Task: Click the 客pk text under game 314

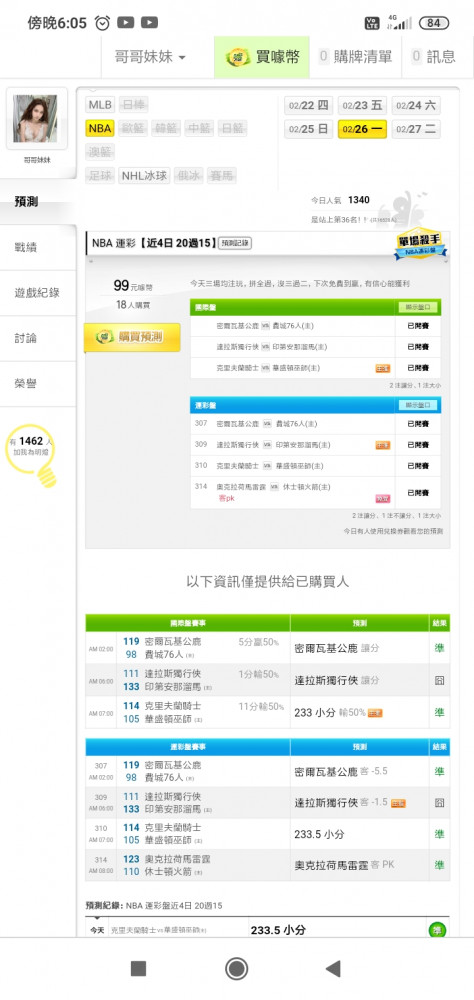Action: (x=226, y=497)
